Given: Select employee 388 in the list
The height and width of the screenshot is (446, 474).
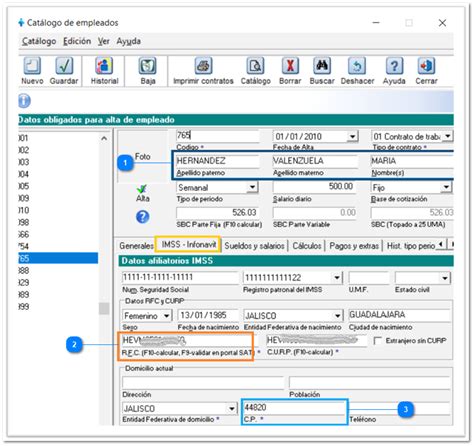Looking at the screenshot, I should point(58,270).
